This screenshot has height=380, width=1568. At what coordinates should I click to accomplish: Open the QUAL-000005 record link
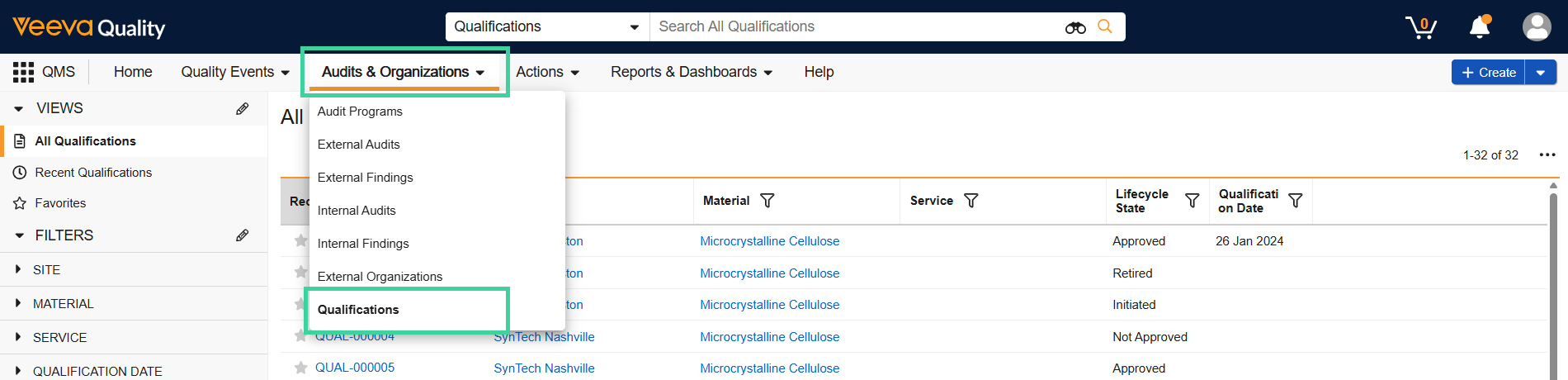click(x=355, y=368)
